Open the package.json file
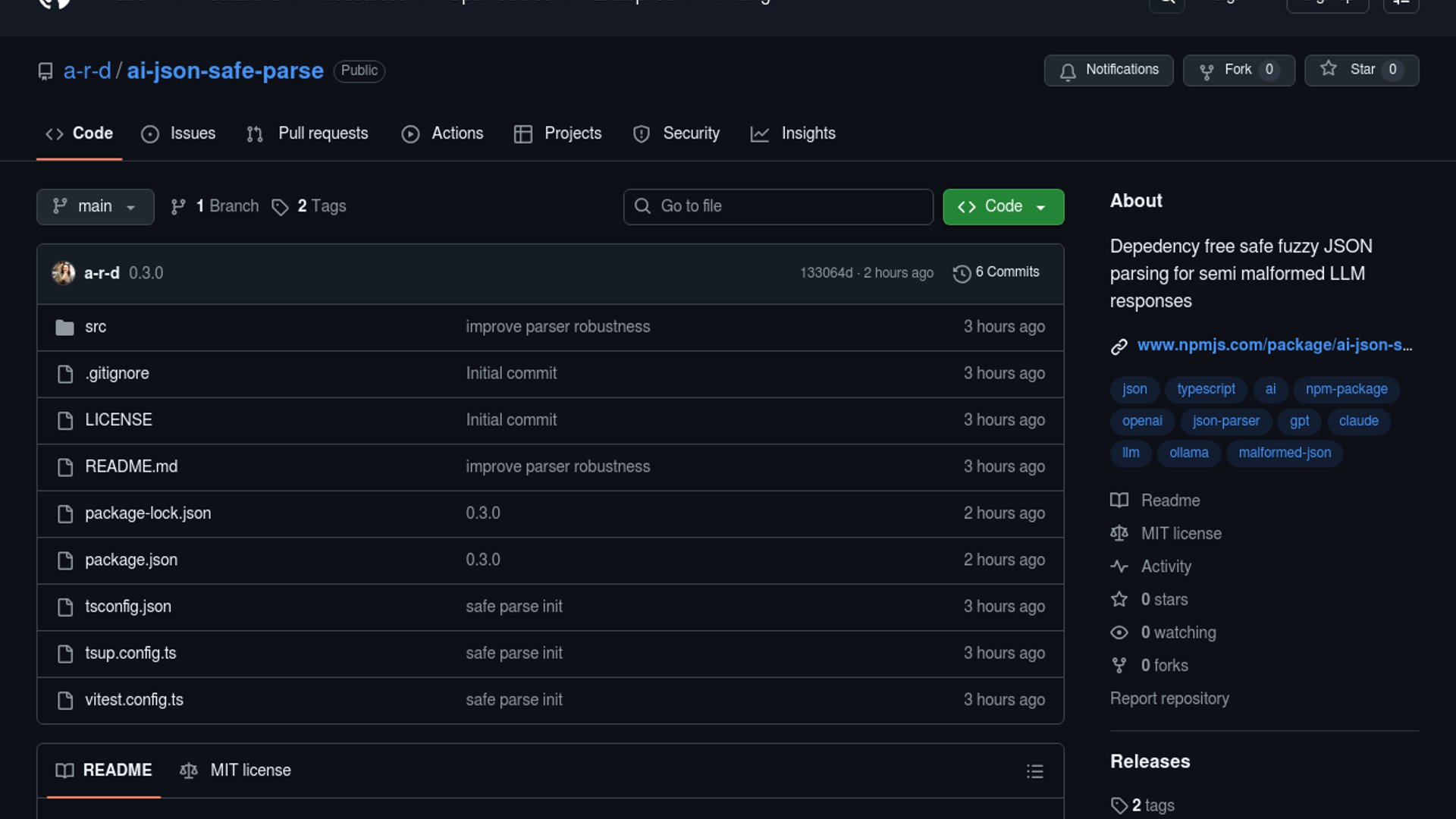This screenshot has height=819, width=1456. click(131, 560)
